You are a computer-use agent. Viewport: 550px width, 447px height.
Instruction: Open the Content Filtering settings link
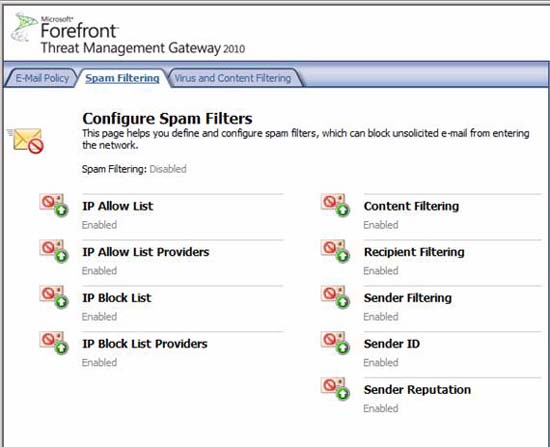pyautogui.click(x=411, y=206)
